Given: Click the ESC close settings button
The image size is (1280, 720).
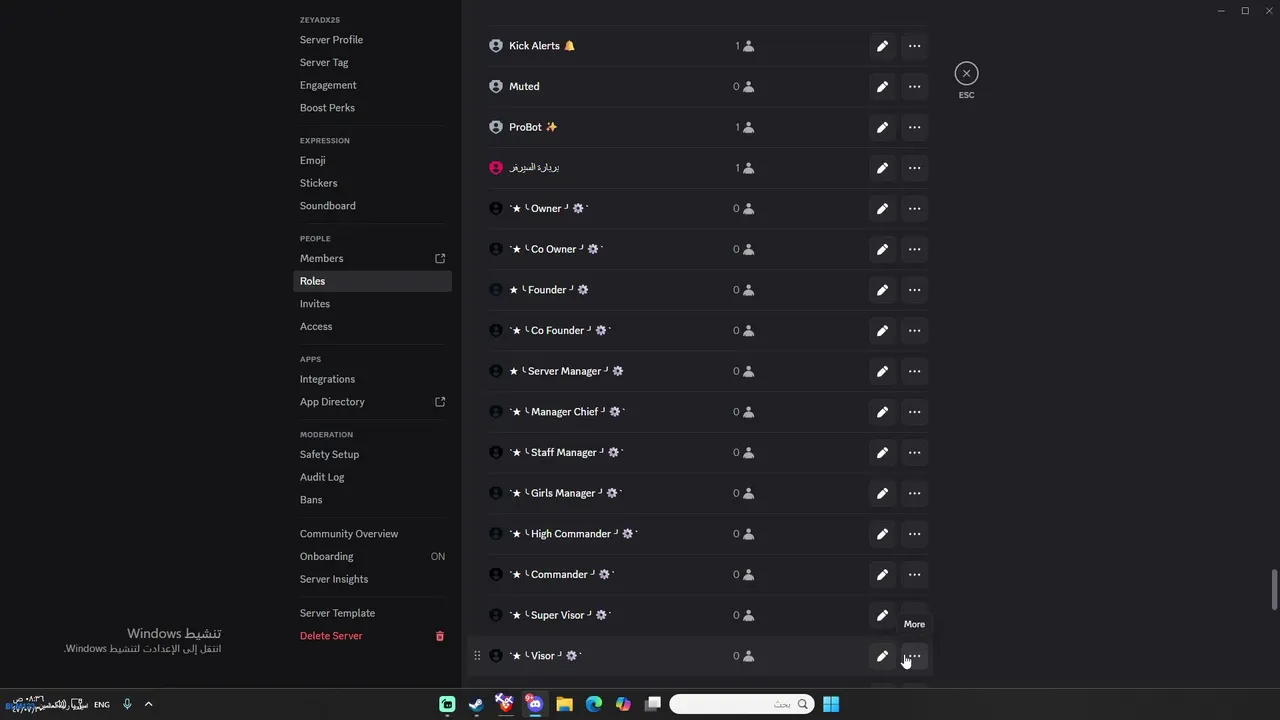Looking at the screenshot, I should click(966, 73).
